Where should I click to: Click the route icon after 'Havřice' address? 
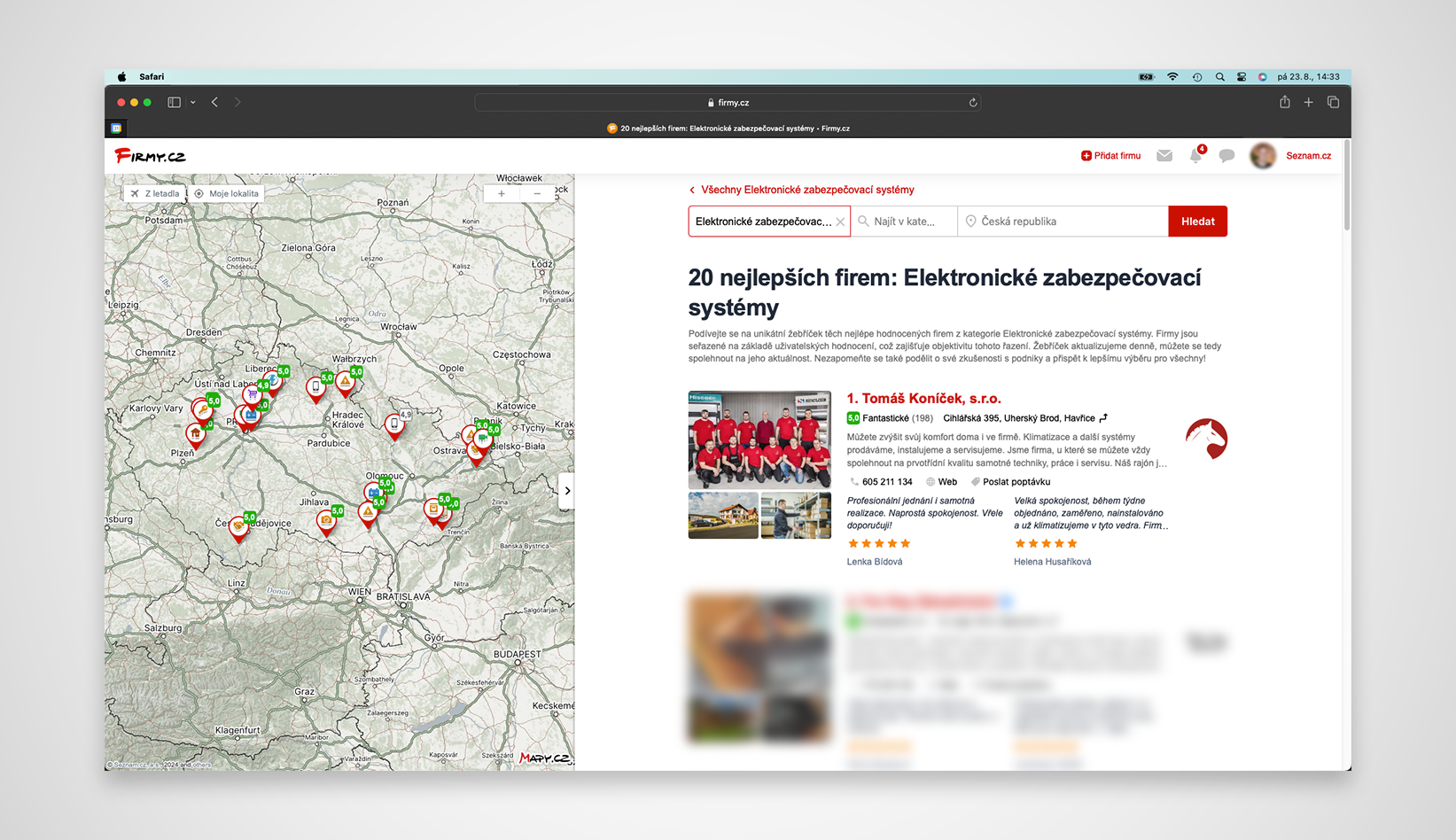1103,418
